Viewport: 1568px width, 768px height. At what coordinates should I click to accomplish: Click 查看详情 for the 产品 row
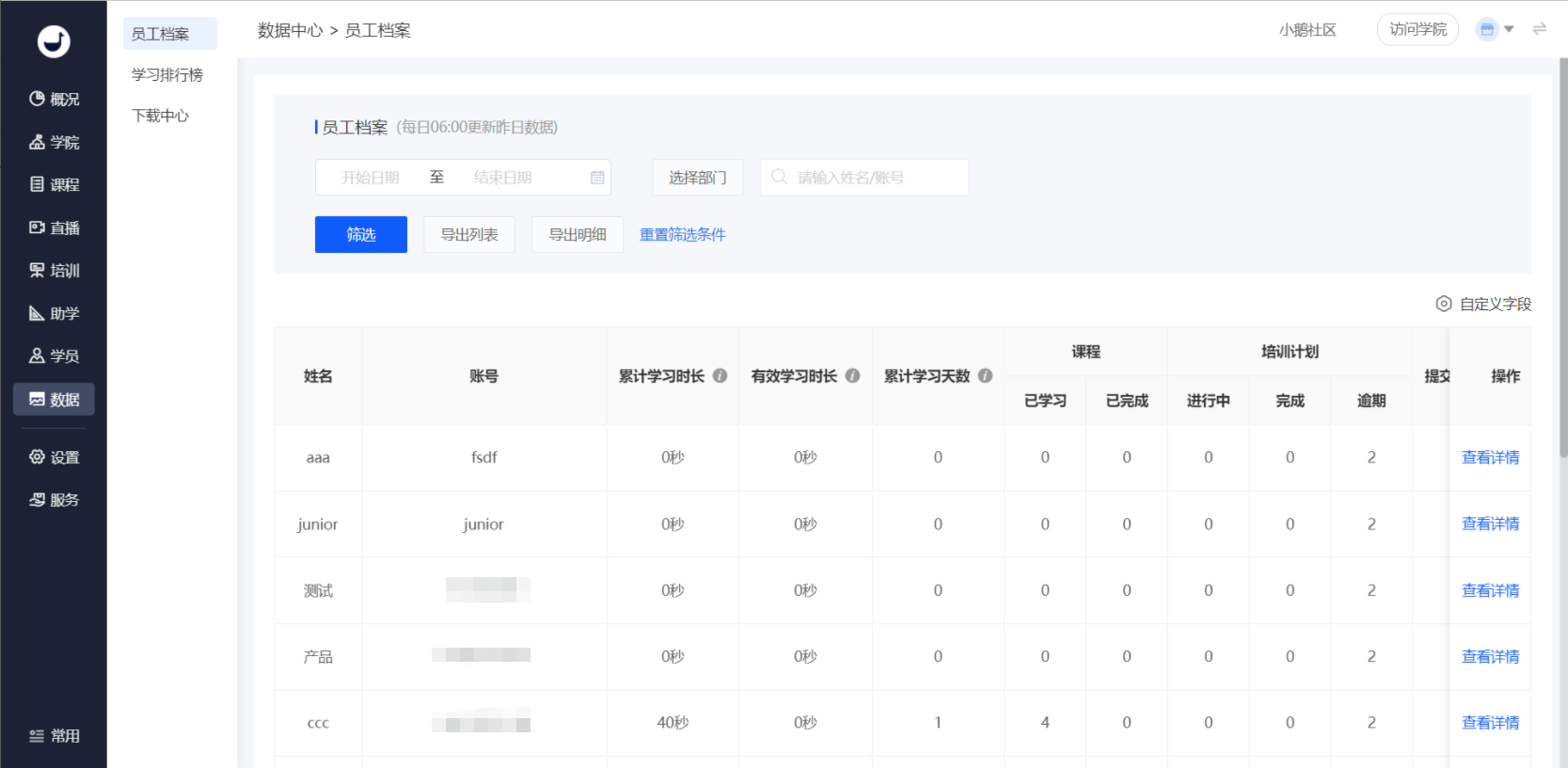pyautogui.click(x=1491, y=656)
